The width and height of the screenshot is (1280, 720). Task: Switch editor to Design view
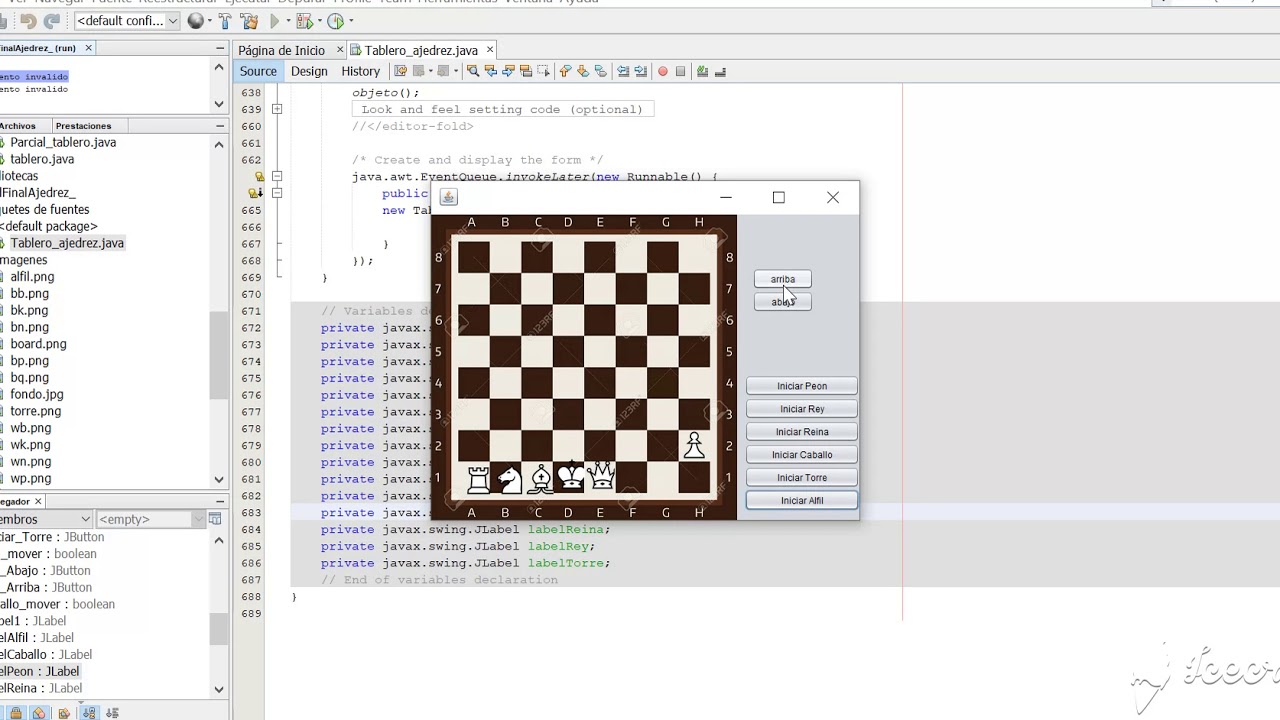coord(309,71)
